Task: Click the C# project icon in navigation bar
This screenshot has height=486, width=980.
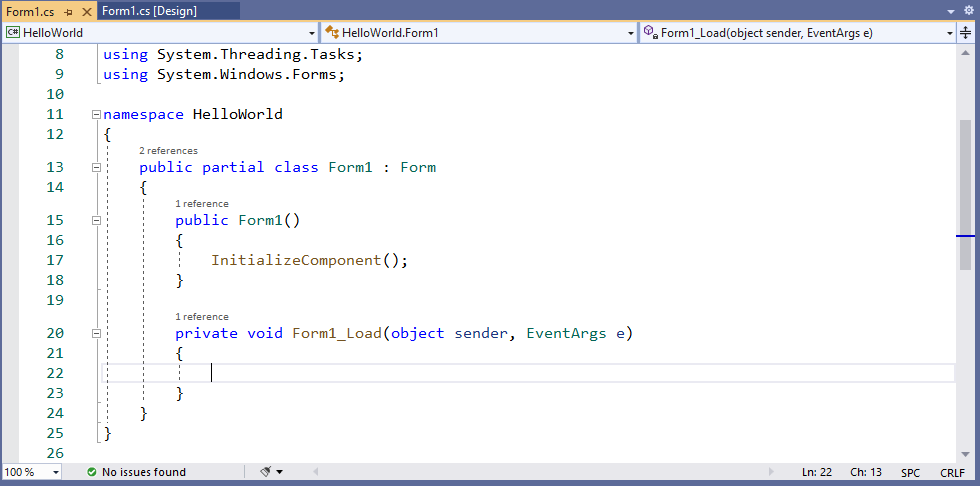Action: coord(13,33)
